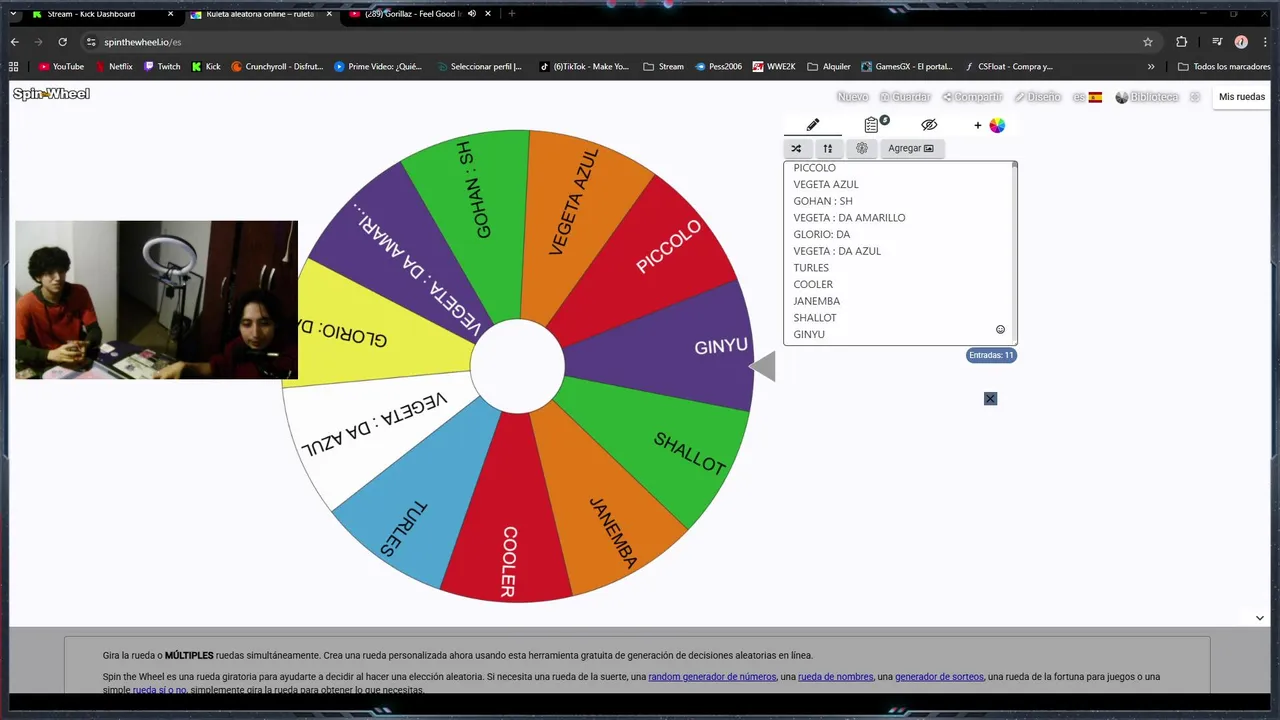The height and width of the screenshot is (720, 1280).
Task: Open the apps grid in bookmarks bar
Action: coord(13,67)
